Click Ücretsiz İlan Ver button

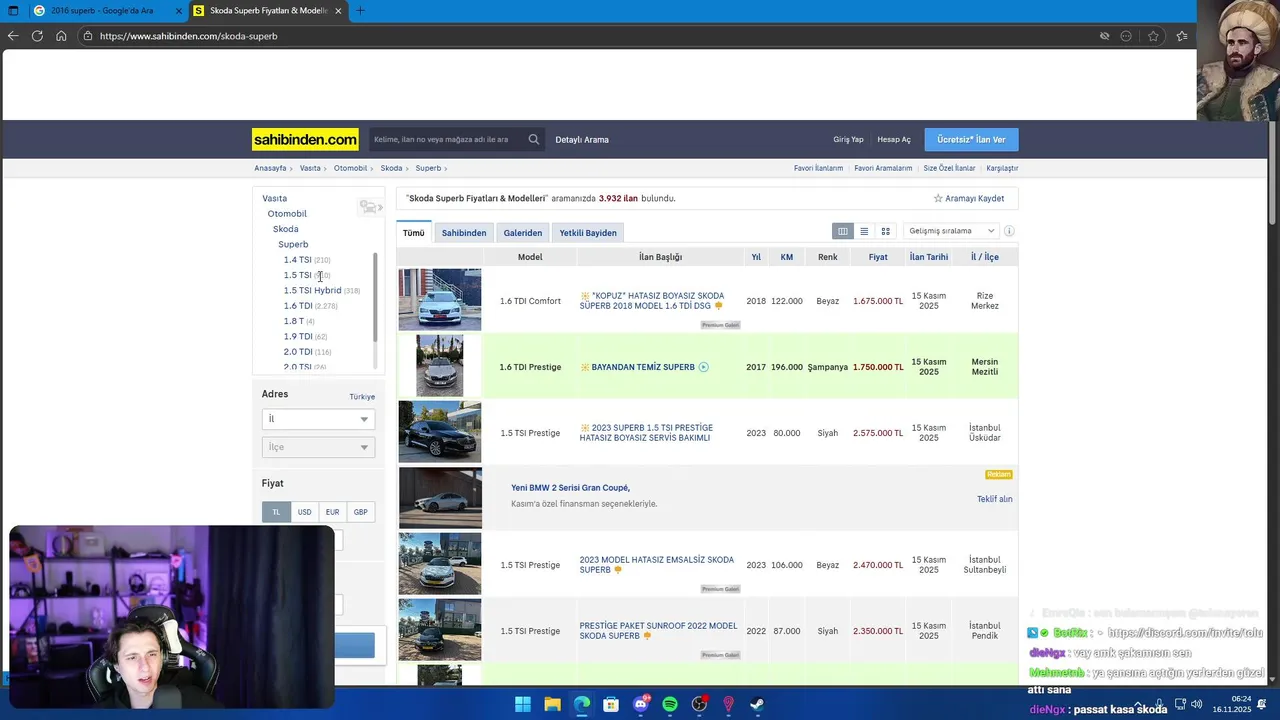pyautogui.click(x=971, y=140)
